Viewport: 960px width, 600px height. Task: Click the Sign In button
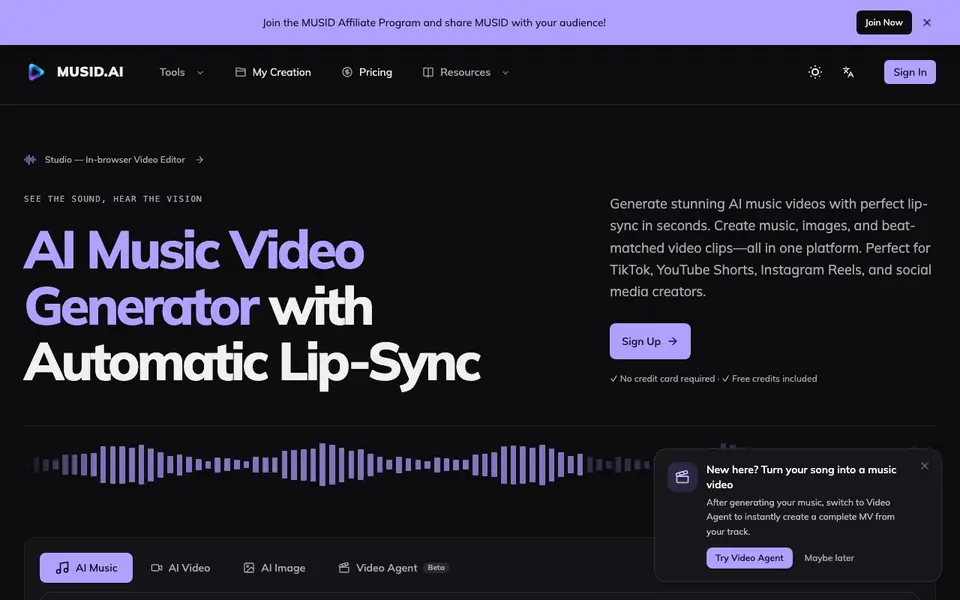[x=910, y=72]
